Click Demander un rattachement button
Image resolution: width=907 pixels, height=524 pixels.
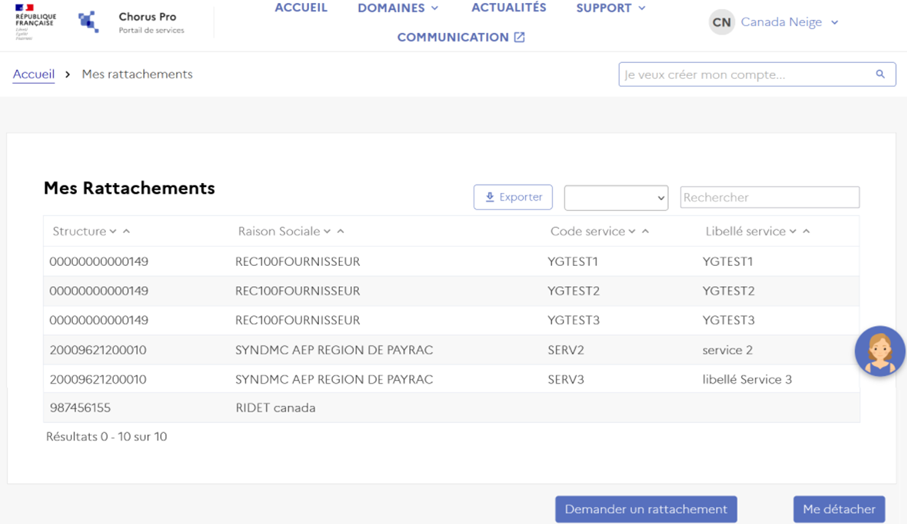coord(646,509)
